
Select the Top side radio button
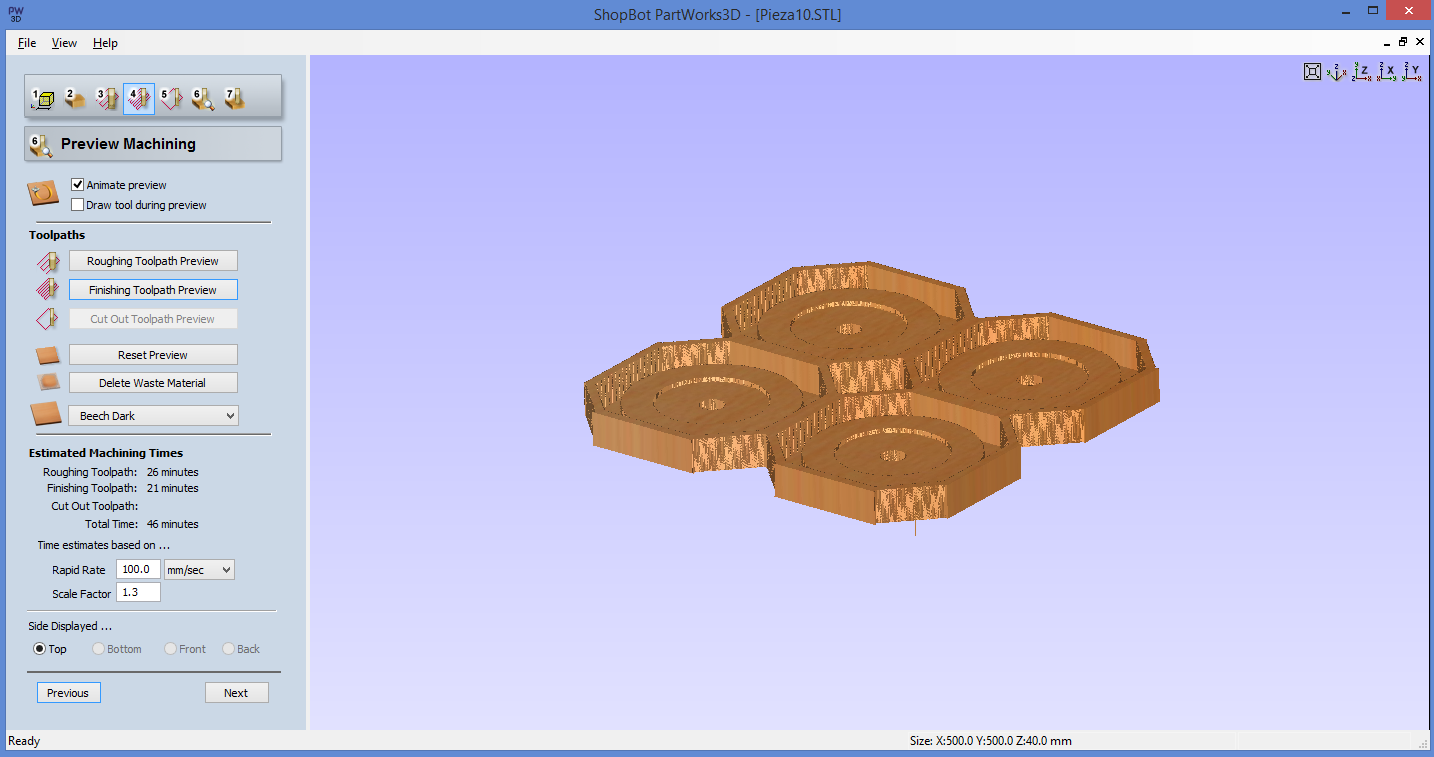pos(40,649)
